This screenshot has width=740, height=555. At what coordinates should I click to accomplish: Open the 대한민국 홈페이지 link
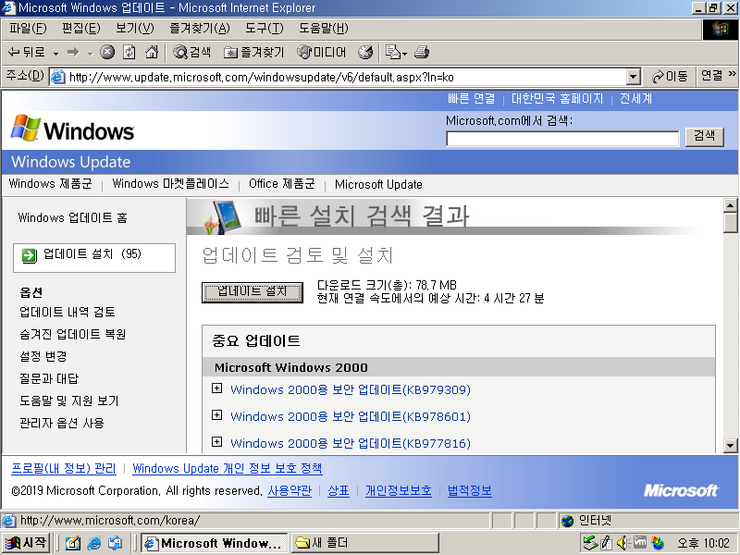557,99
